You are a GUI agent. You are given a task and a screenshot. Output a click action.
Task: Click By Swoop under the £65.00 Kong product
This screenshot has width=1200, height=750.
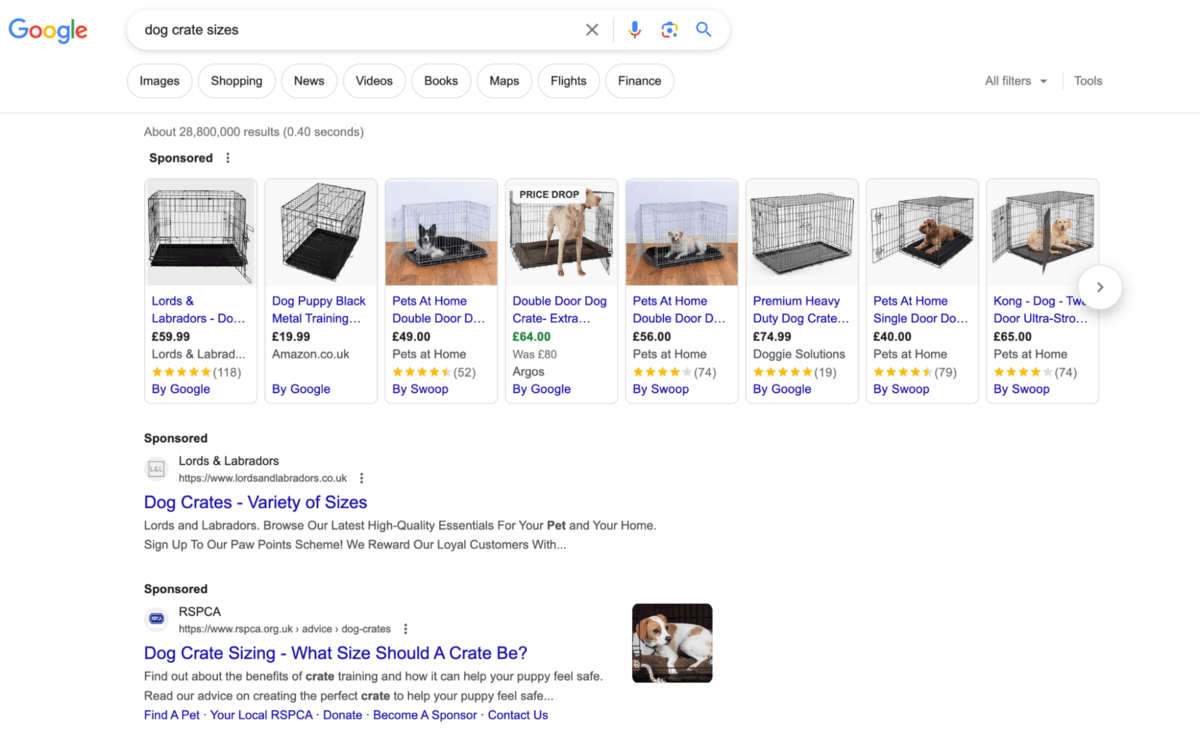click(x=1021, y=389)
